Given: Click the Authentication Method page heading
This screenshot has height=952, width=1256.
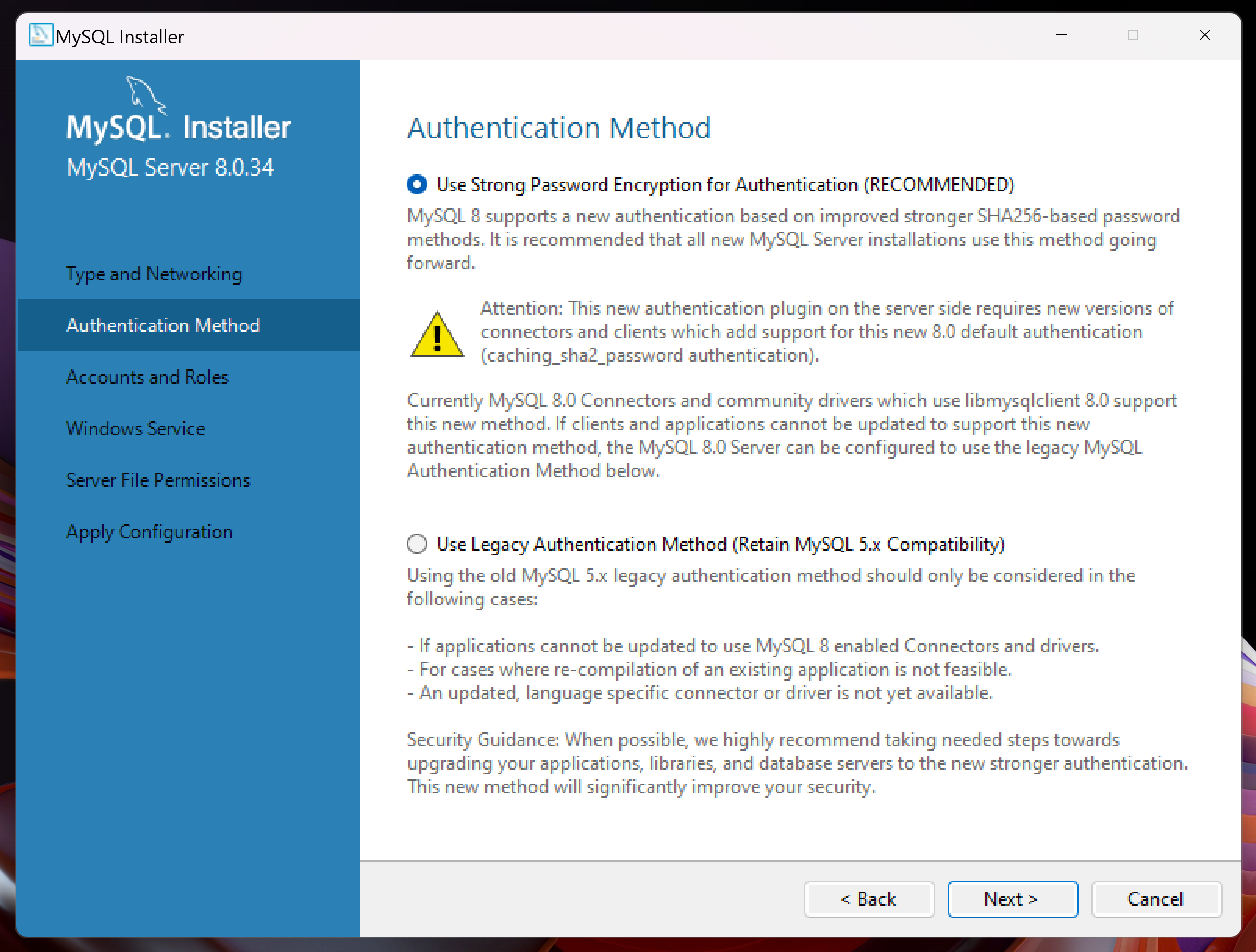Looking at the screenshot, I should tap(559, 127).
